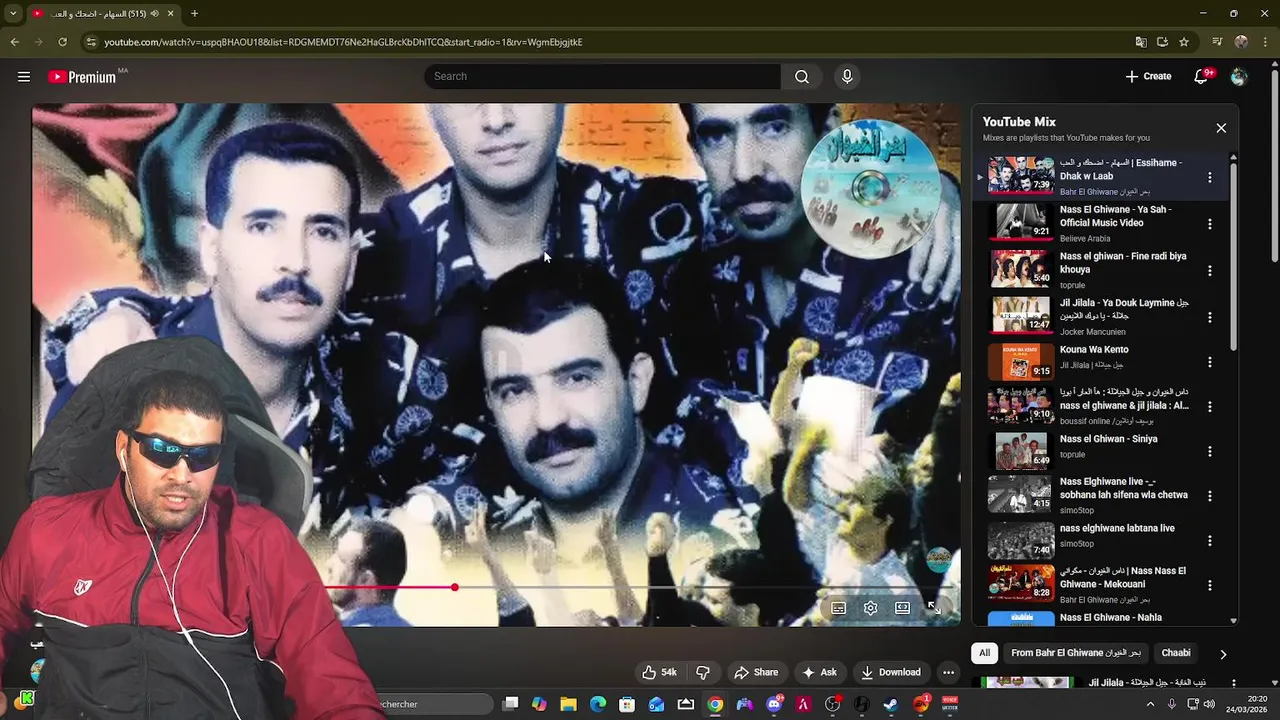
Task: Bookmark this tab with the star
Action: click(x=1184, y=42)
